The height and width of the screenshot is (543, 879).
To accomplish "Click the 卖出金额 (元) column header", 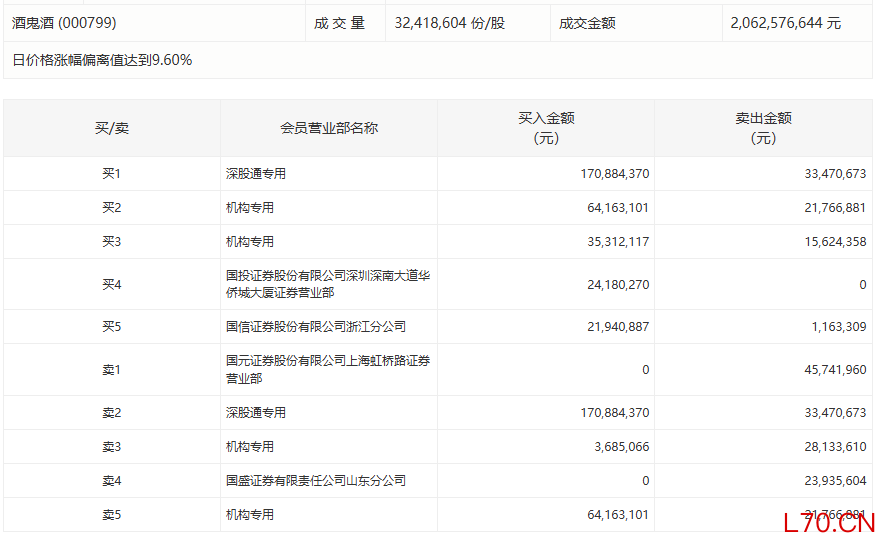I will pyautogui.click(x=763, y=128).
